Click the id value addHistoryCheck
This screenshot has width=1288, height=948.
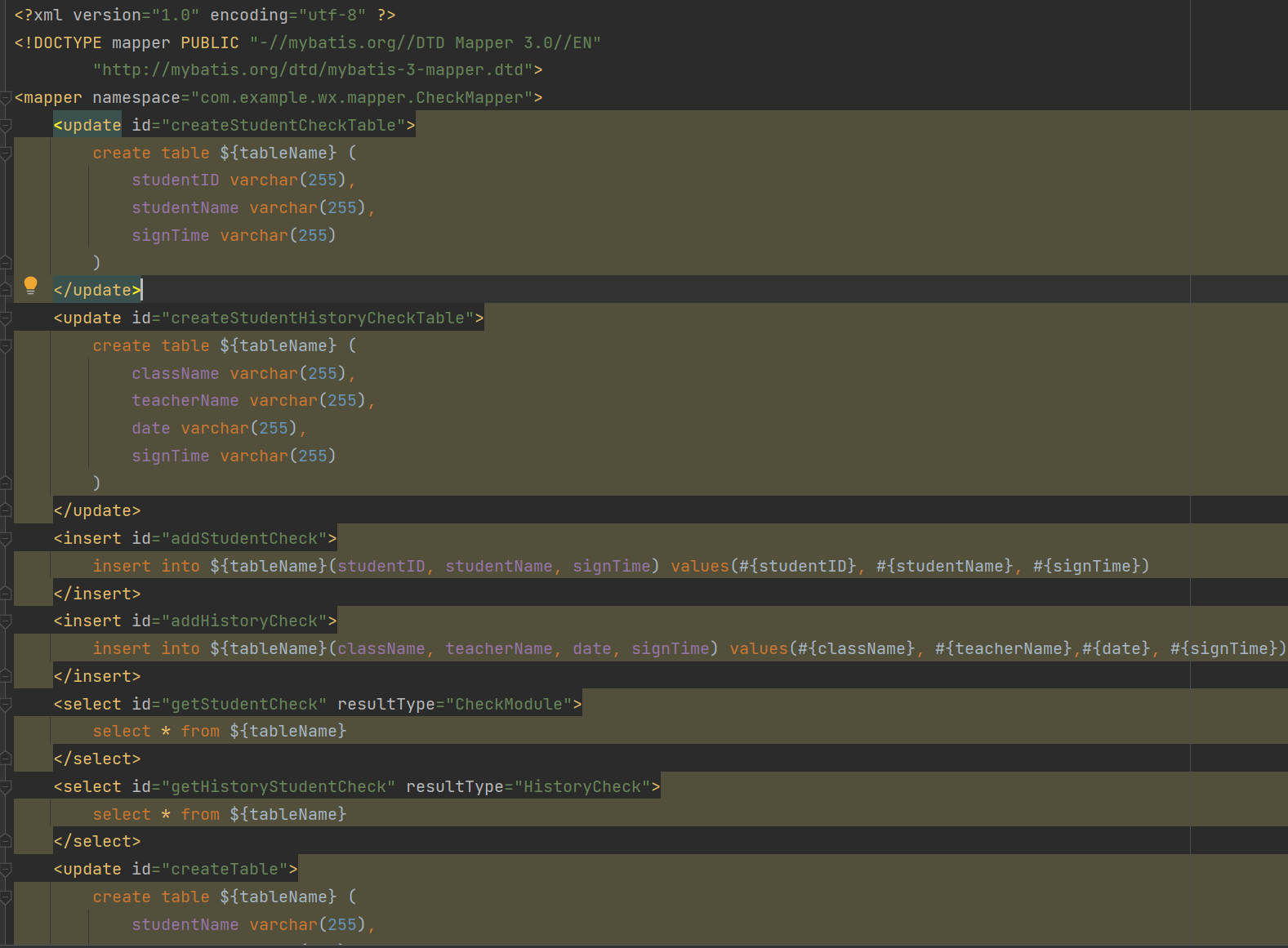[244, 621]
